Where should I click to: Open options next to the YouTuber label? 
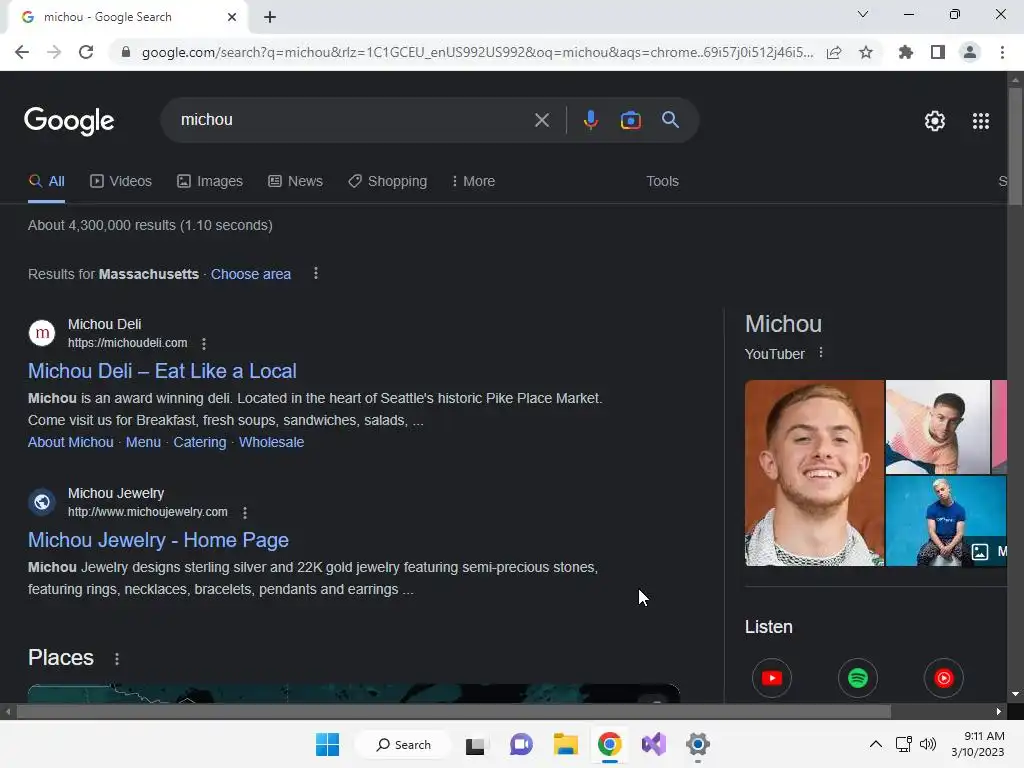click(x=821, y=353)
